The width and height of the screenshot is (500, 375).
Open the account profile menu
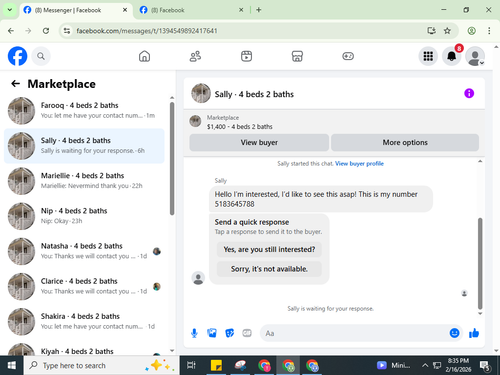pos(475,56)
